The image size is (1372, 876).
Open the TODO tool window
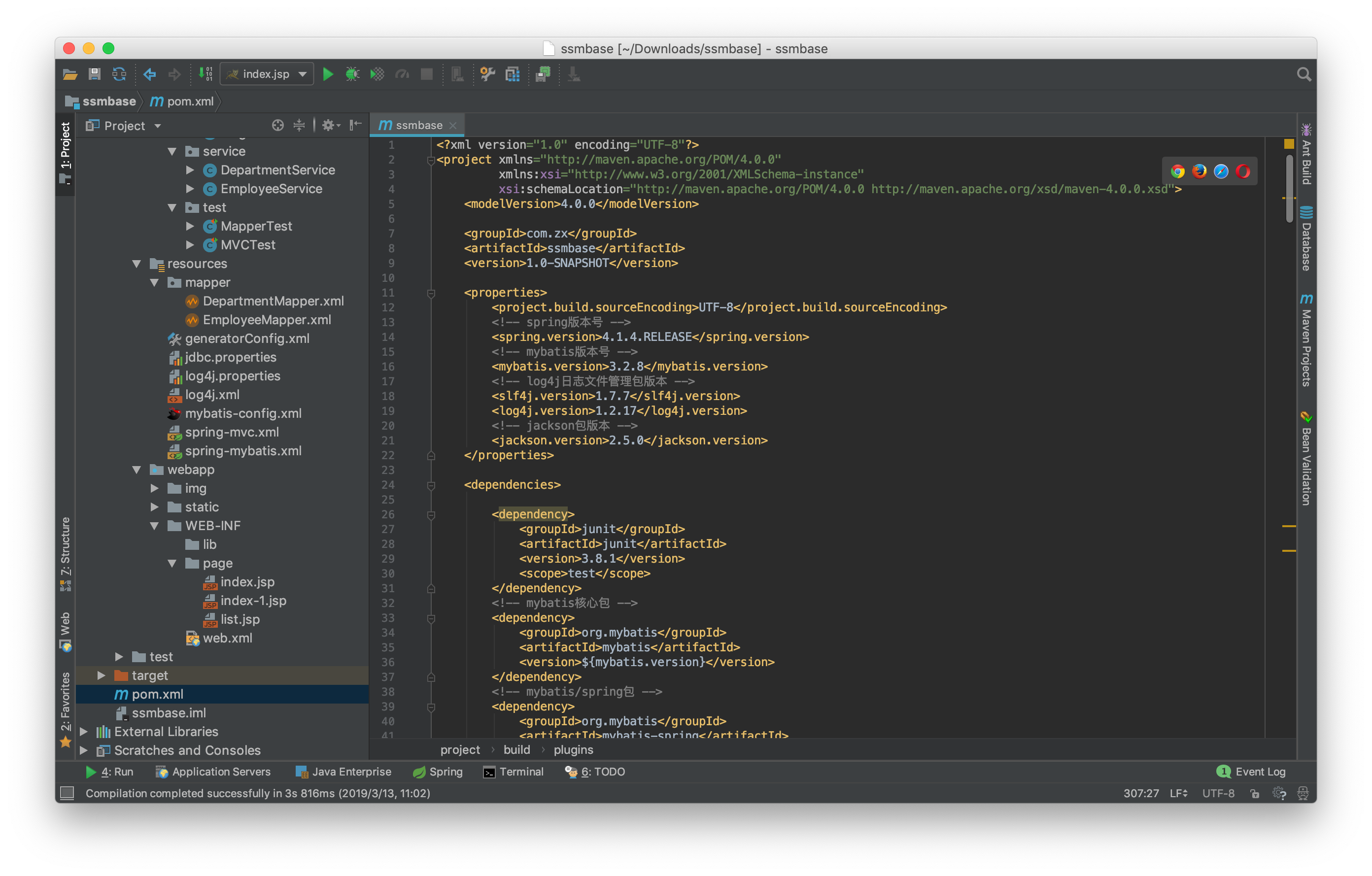[595, 772]
